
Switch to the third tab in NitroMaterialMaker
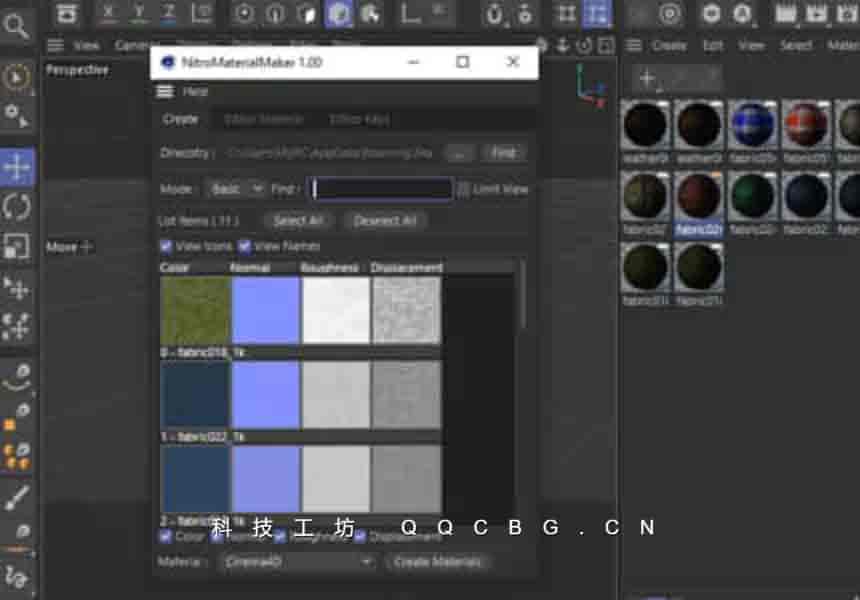pos(359,120)
